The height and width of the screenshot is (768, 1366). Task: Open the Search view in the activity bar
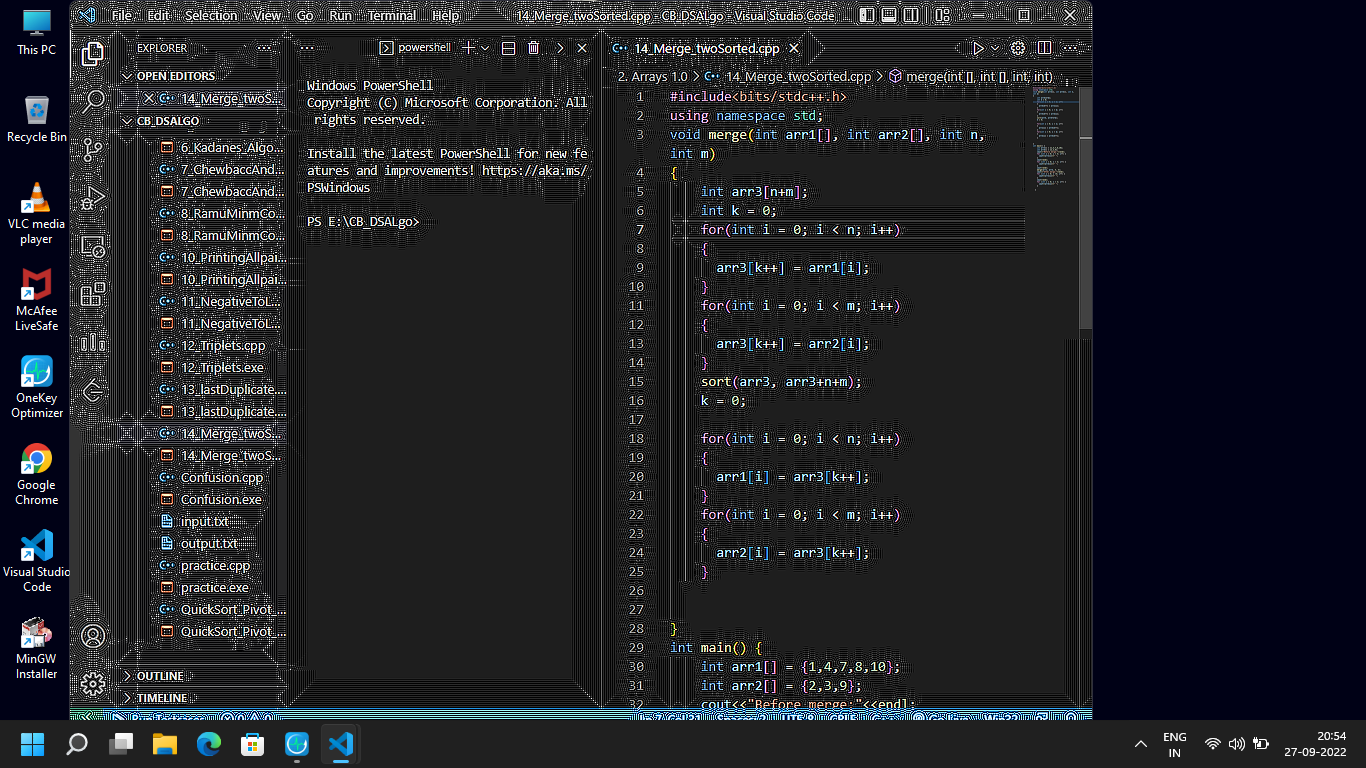click(93, 100)
